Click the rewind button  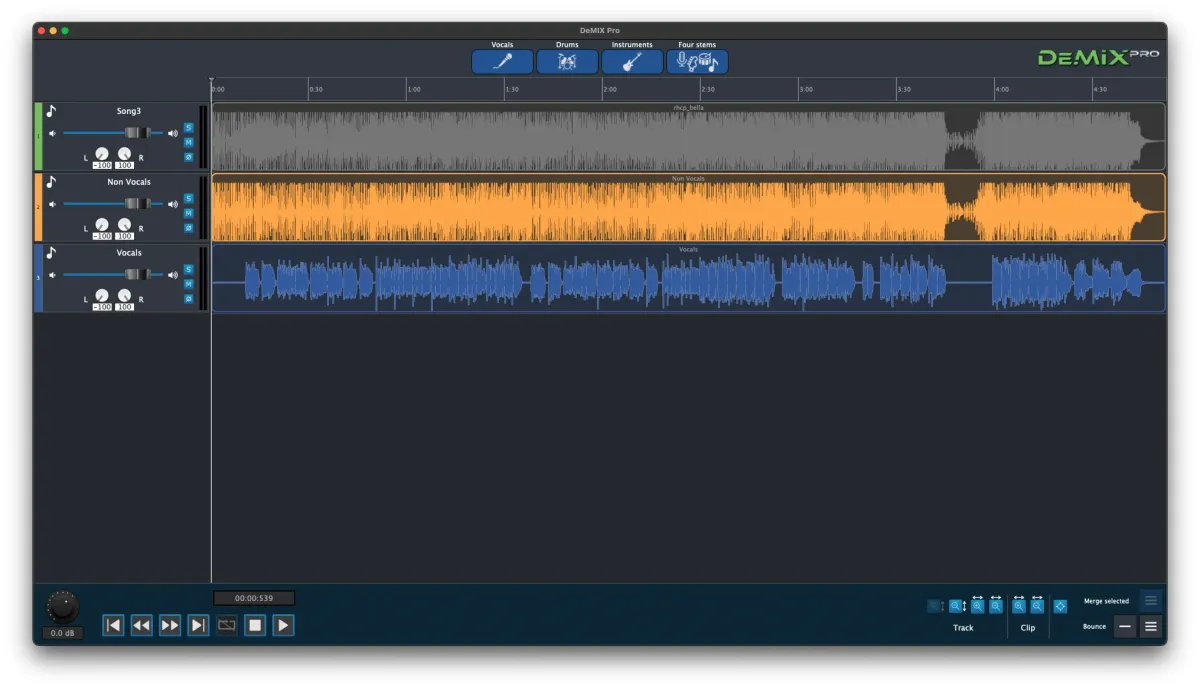click(x=141, y=625)
